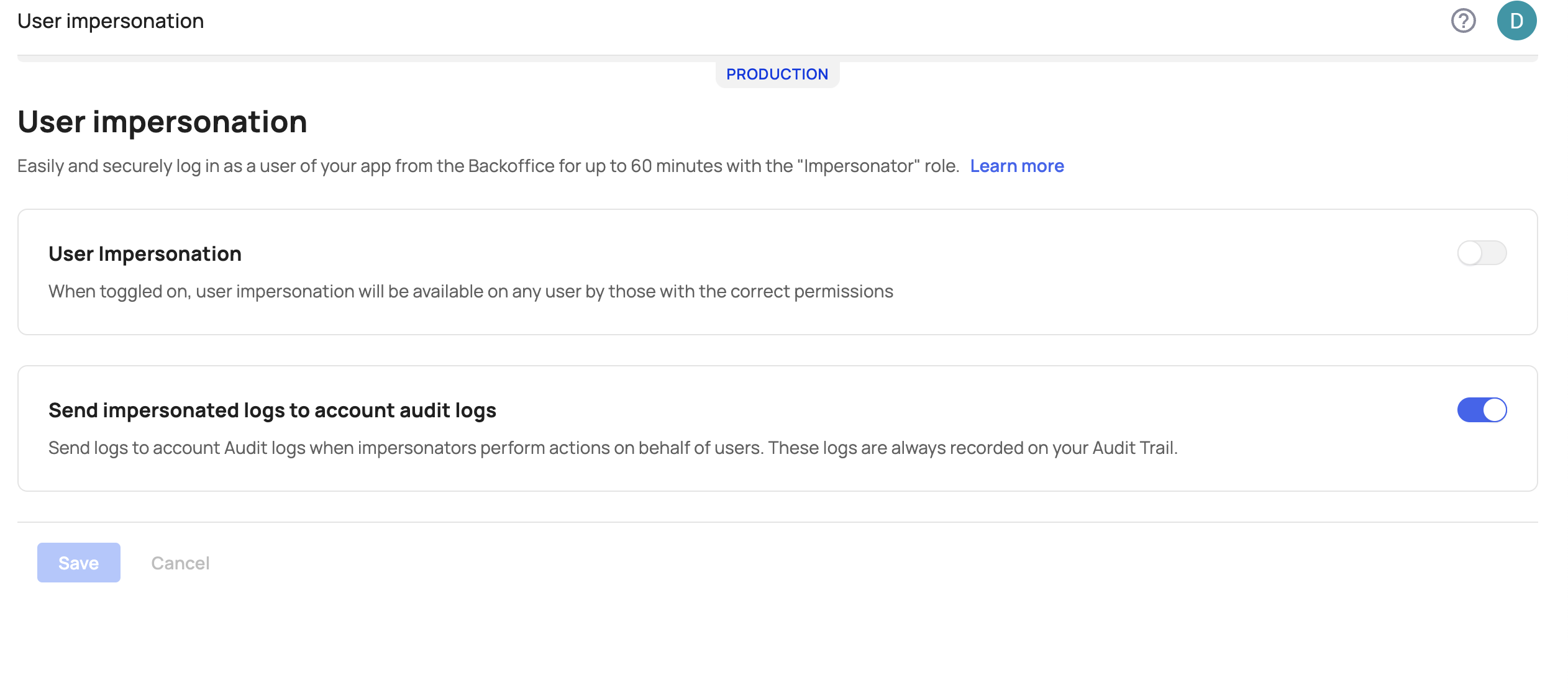Open the user avatar labeled D
The width and height of the screenshot is (1568, 688).
[x=1516, y=21]
